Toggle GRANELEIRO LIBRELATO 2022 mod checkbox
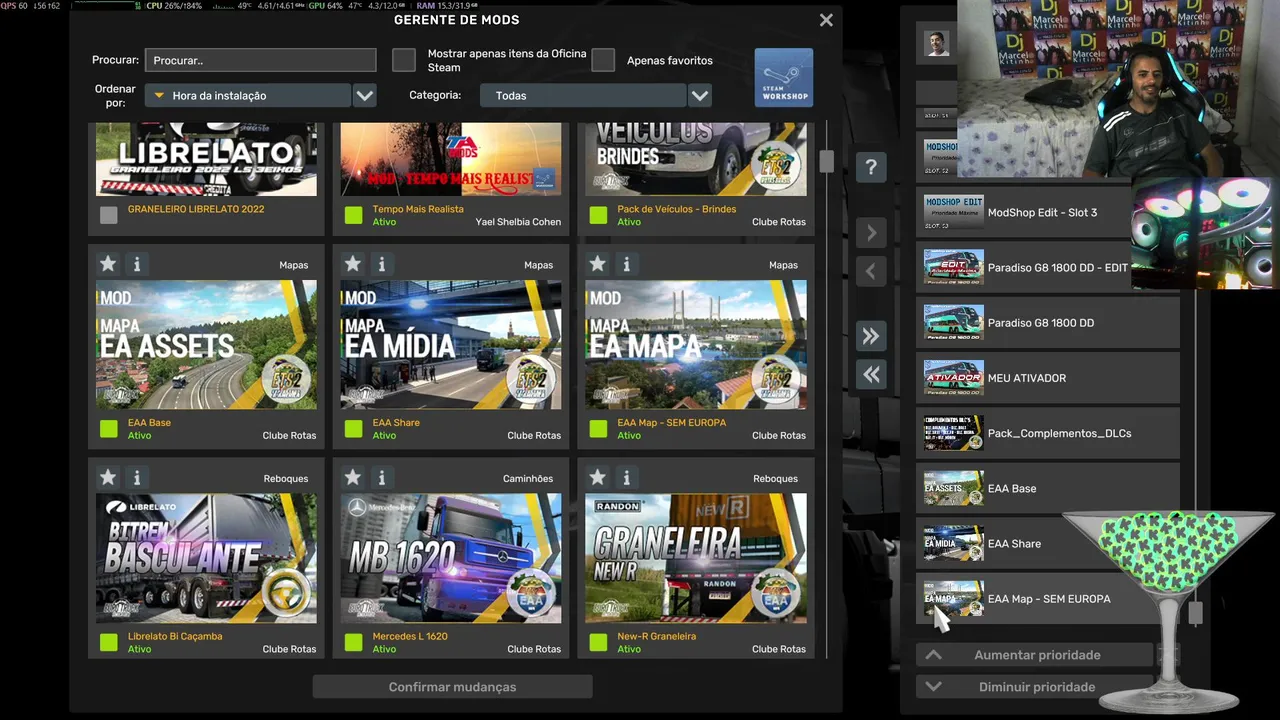 coord(109,215)
